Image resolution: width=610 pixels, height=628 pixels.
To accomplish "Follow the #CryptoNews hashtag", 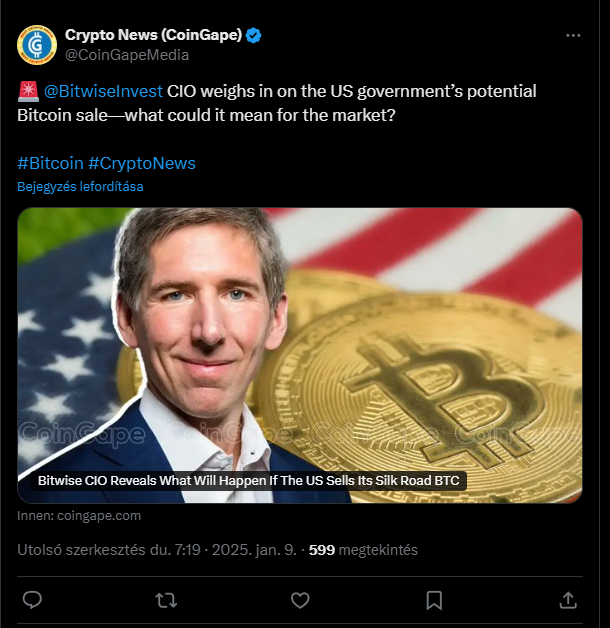I will (142, 163).
